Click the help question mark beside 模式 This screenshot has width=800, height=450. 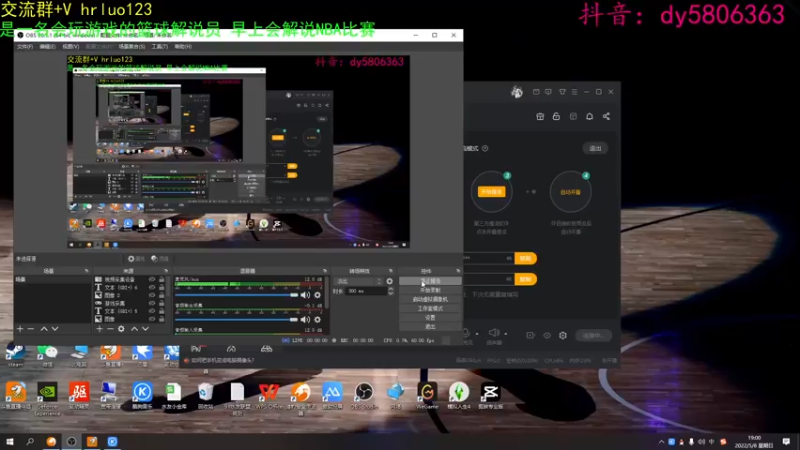[485, 148]
